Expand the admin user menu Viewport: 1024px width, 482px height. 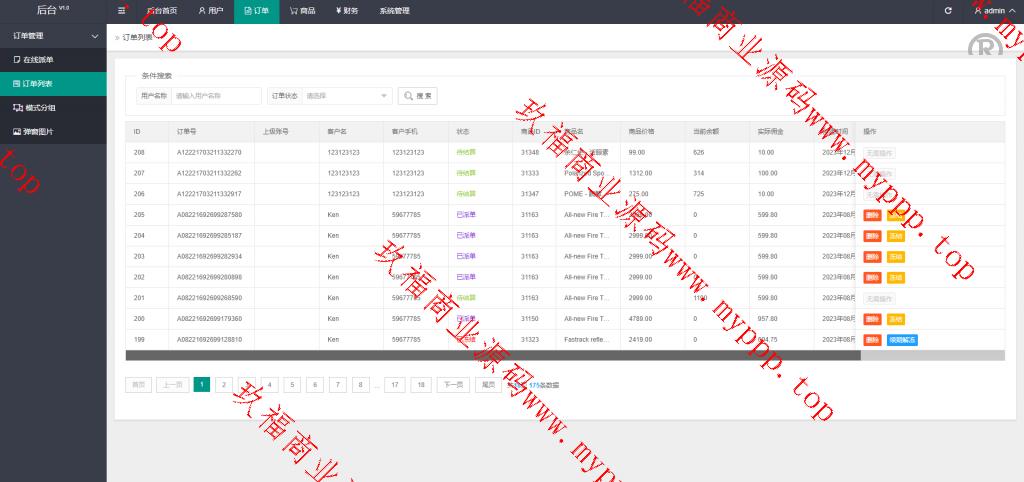click(x=993, y=11)
